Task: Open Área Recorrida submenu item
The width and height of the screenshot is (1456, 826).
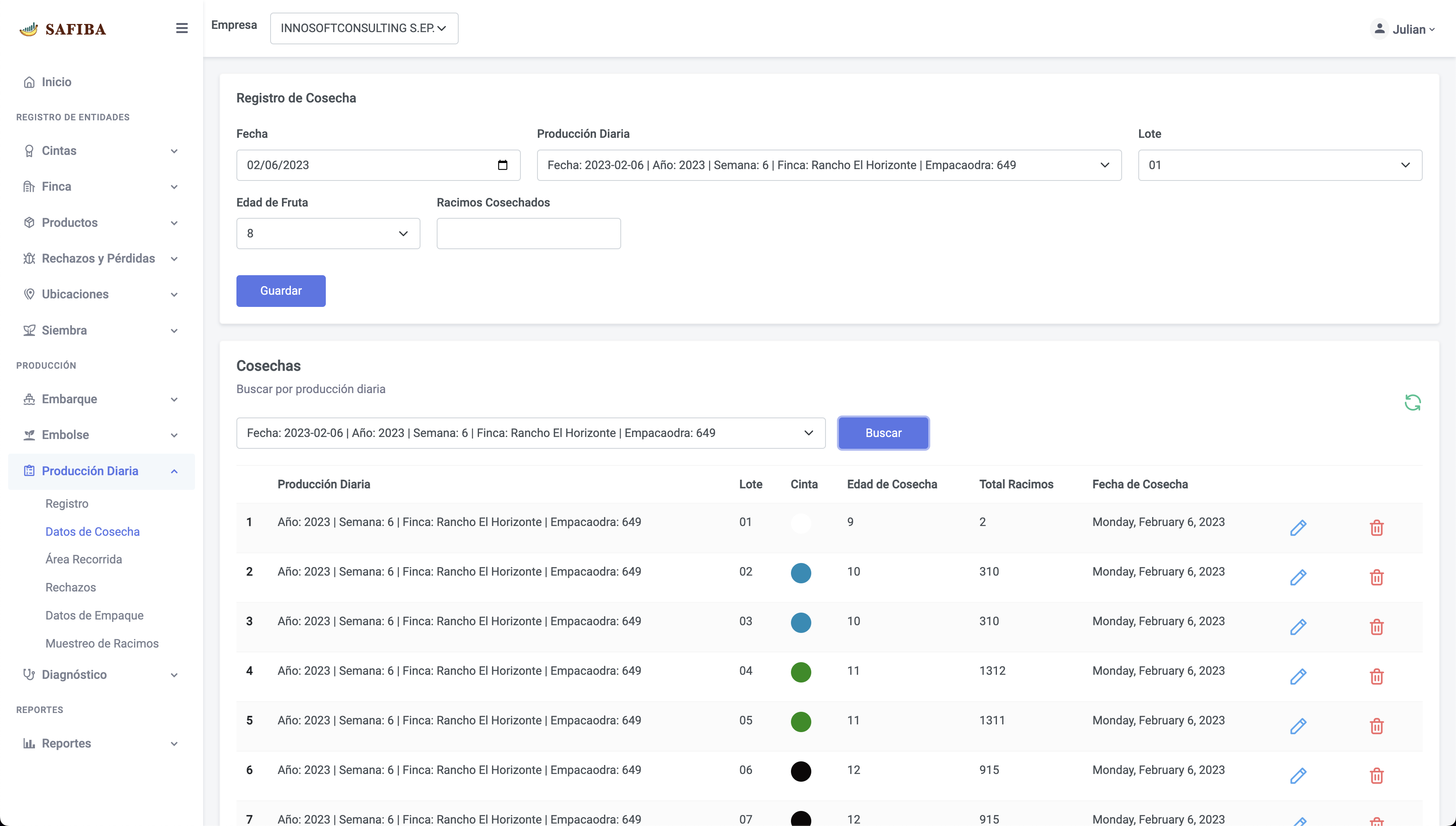Action: [x=83, y=559]
